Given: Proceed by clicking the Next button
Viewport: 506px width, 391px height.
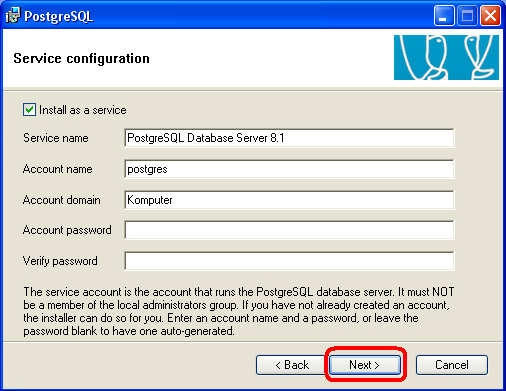Looking at the screenshot, I should pos(365,365).
